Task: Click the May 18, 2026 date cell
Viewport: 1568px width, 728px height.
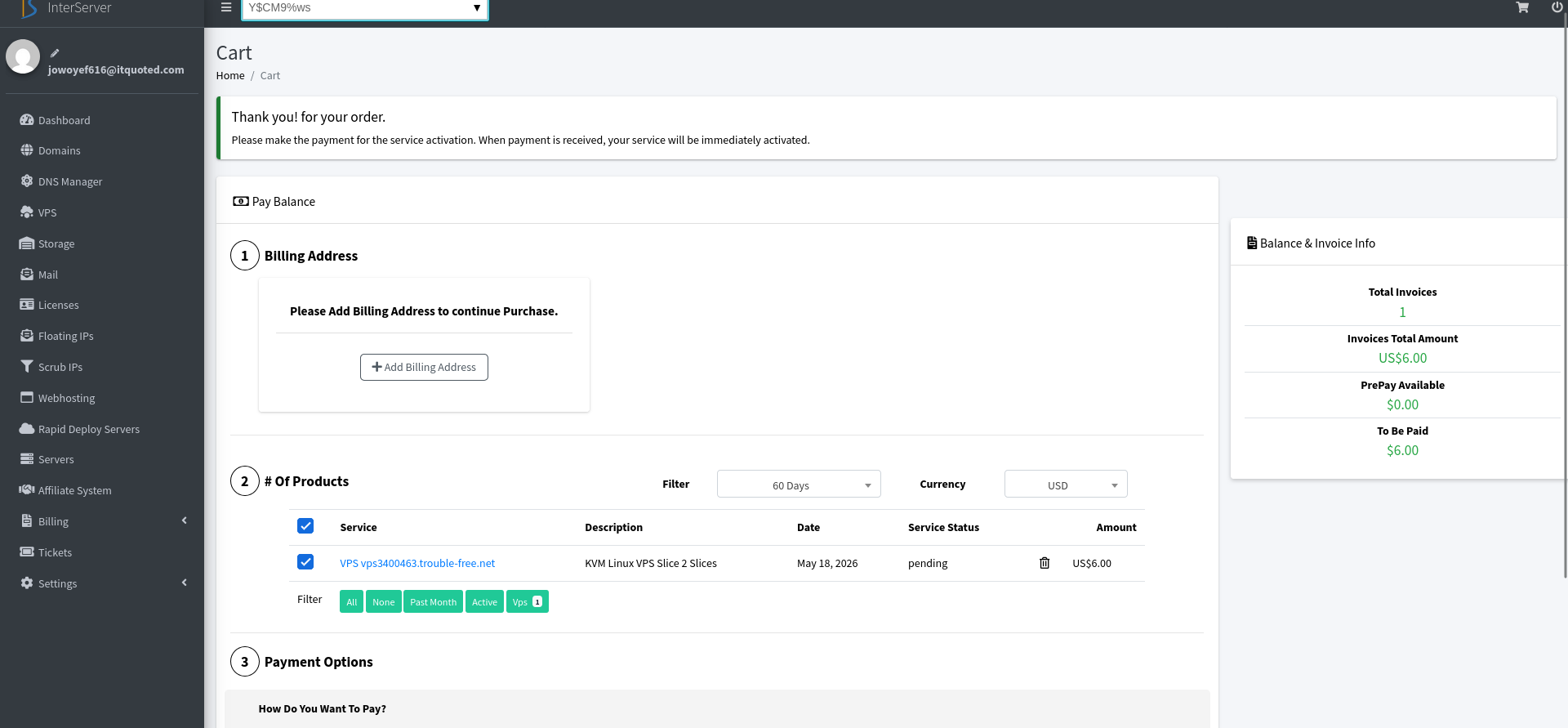Action: point(827,563)
